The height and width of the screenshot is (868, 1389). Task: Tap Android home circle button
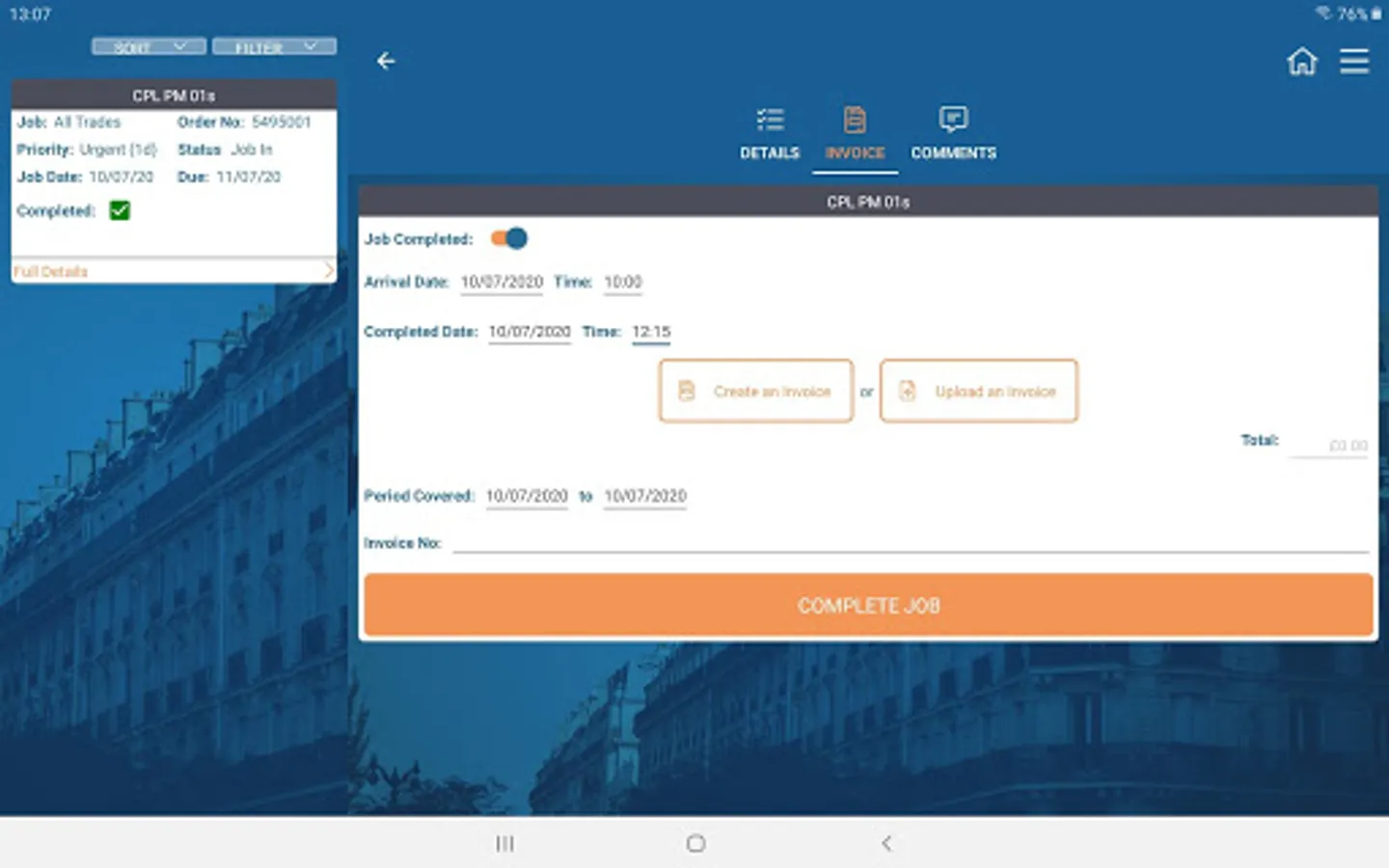pos(695,844)
